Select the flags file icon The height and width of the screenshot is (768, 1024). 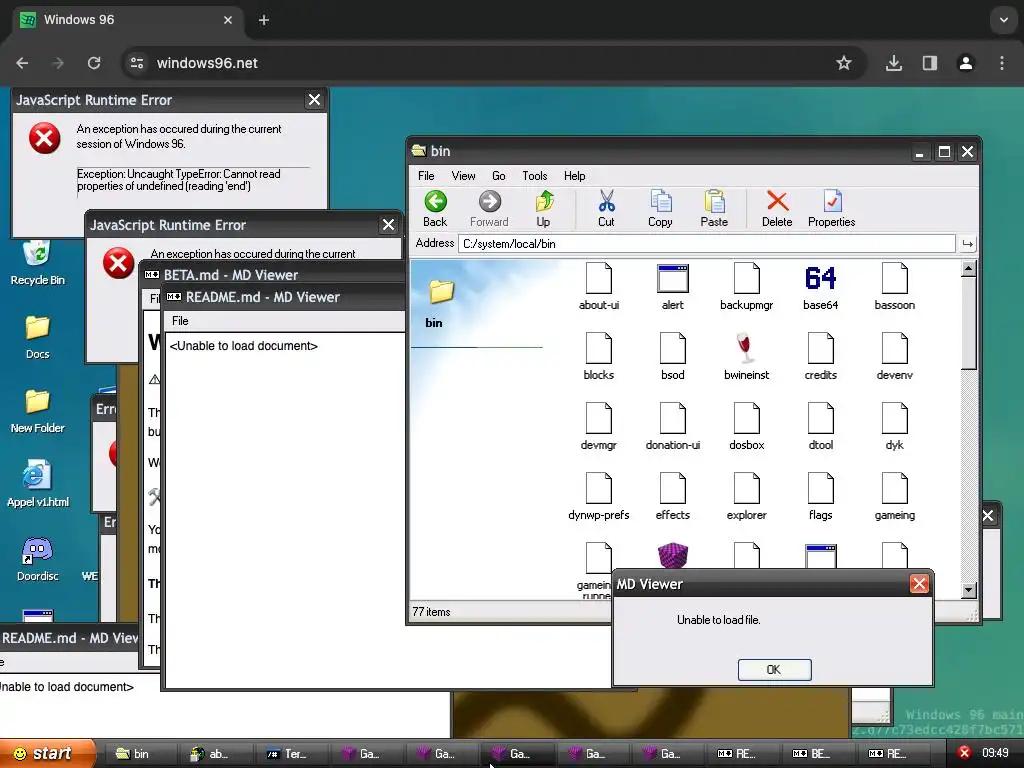(x=820, y=488)
